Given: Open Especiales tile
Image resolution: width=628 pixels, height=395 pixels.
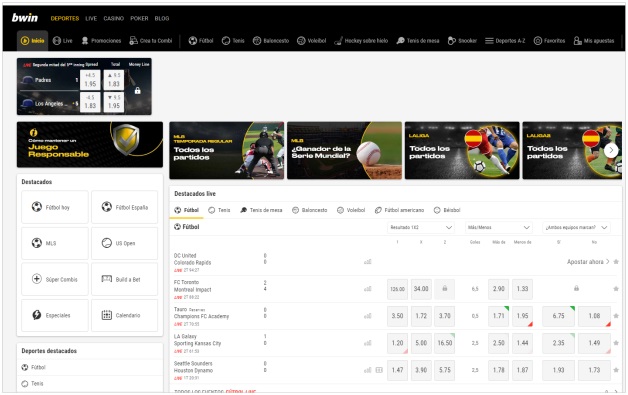Looking at the screenshot, I should tap(55, 315).
